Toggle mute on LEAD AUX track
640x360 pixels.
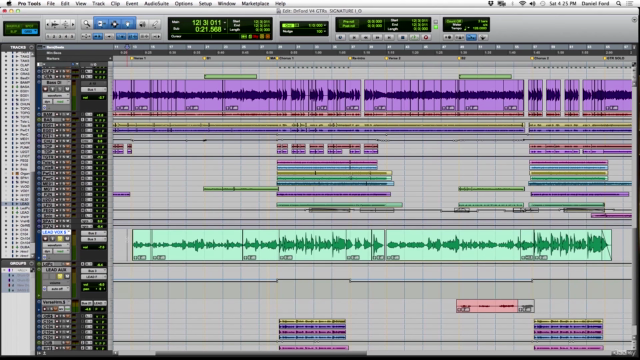[67, 276]
